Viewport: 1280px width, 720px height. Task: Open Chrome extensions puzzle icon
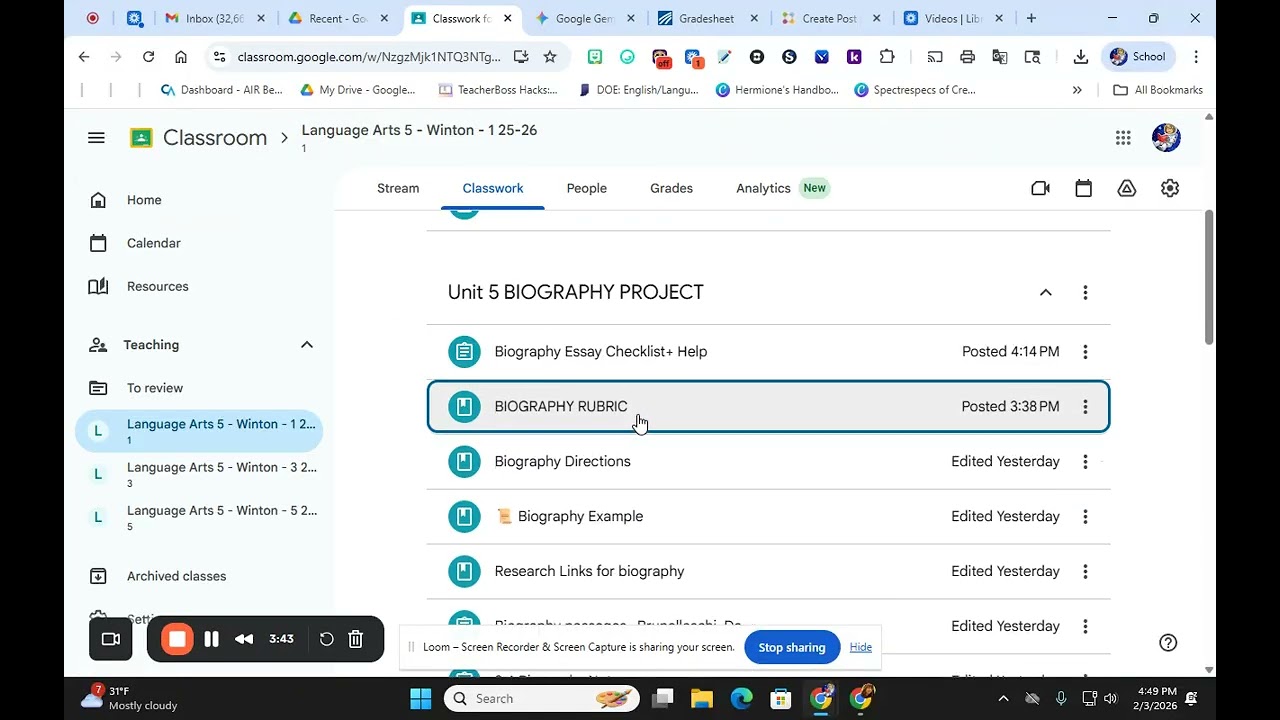tap(886, 57)
